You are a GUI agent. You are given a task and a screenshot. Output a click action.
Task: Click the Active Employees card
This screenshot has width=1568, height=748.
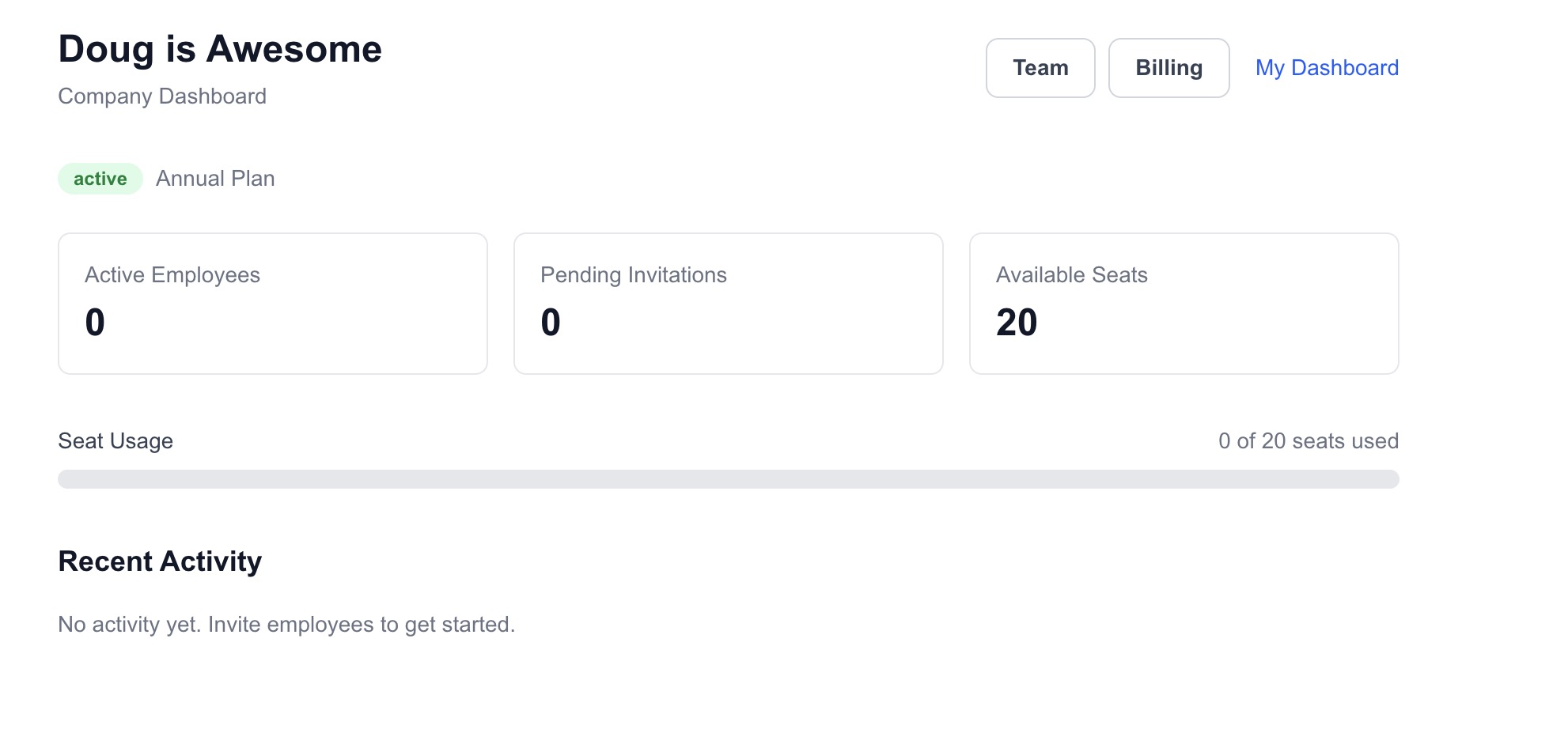pyautogui.click(x=272, y=302)
